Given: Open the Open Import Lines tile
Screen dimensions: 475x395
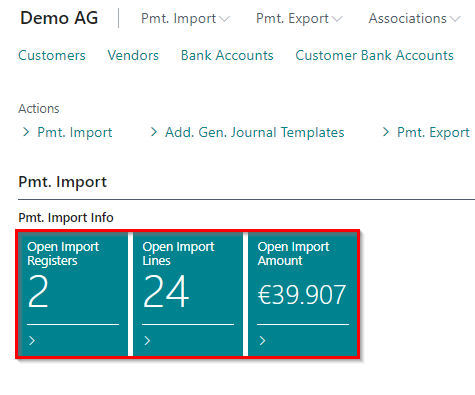Looking at the screenshot, I should pyautogui.click(x=188, y=294).
